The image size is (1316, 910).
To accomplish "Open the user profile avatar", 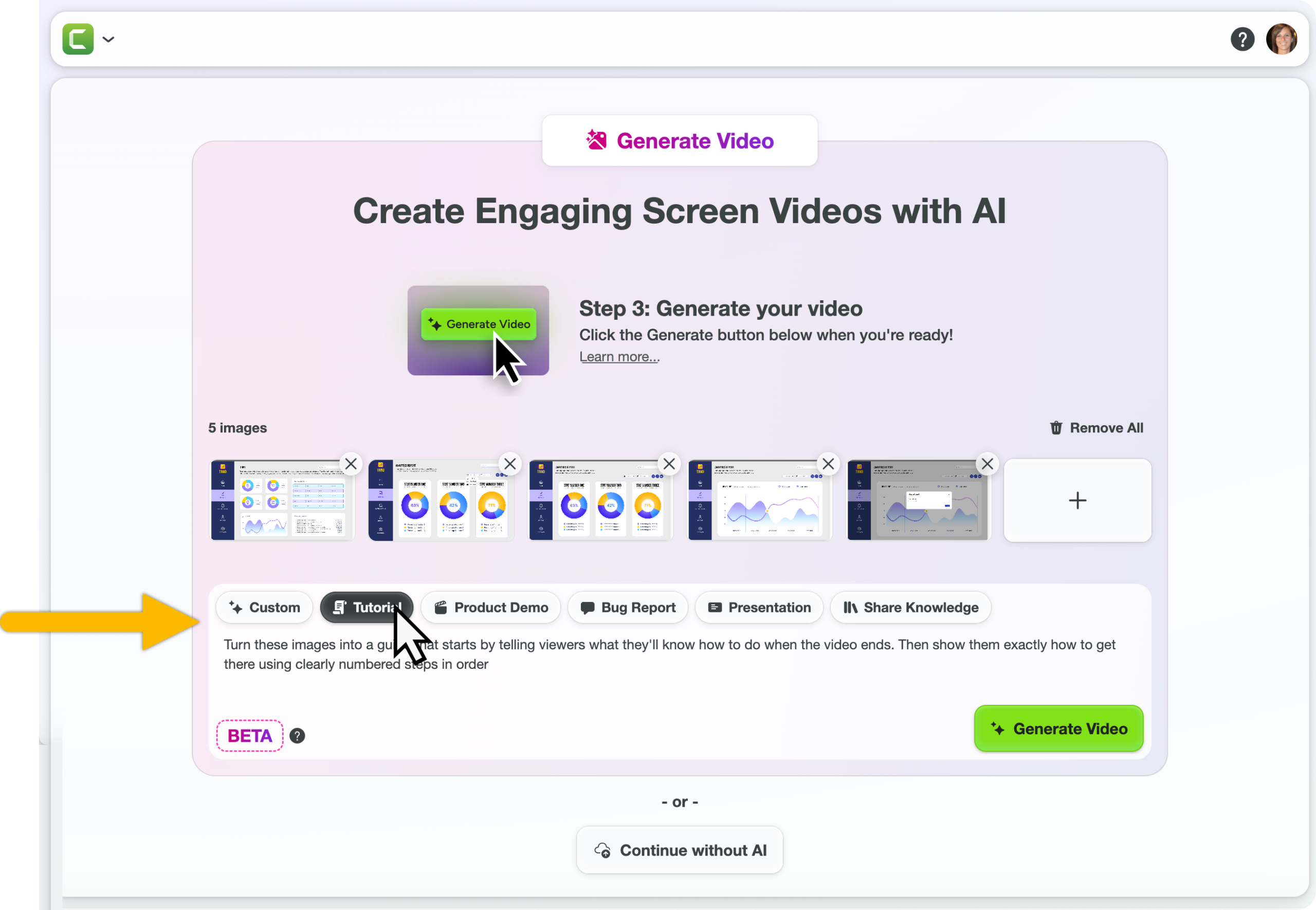I will [x=1281, y=40].
